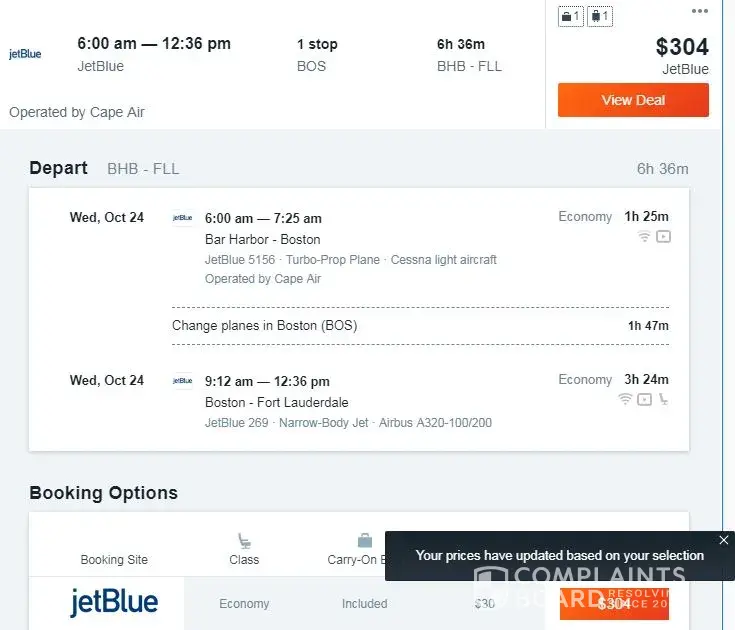Click the Wi-Fi icon for Bar Harbor flight

pyautogui.click(x=644, y=237)
